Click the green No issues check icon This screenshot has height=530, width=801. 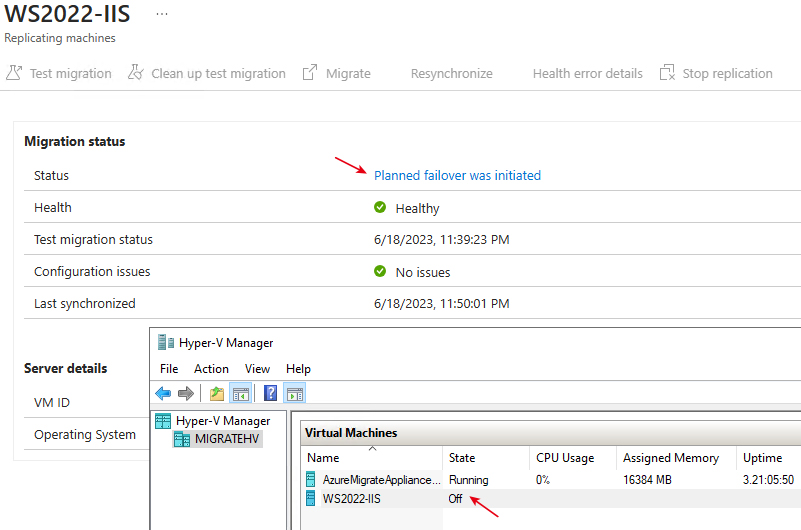[x=380, y=271]
